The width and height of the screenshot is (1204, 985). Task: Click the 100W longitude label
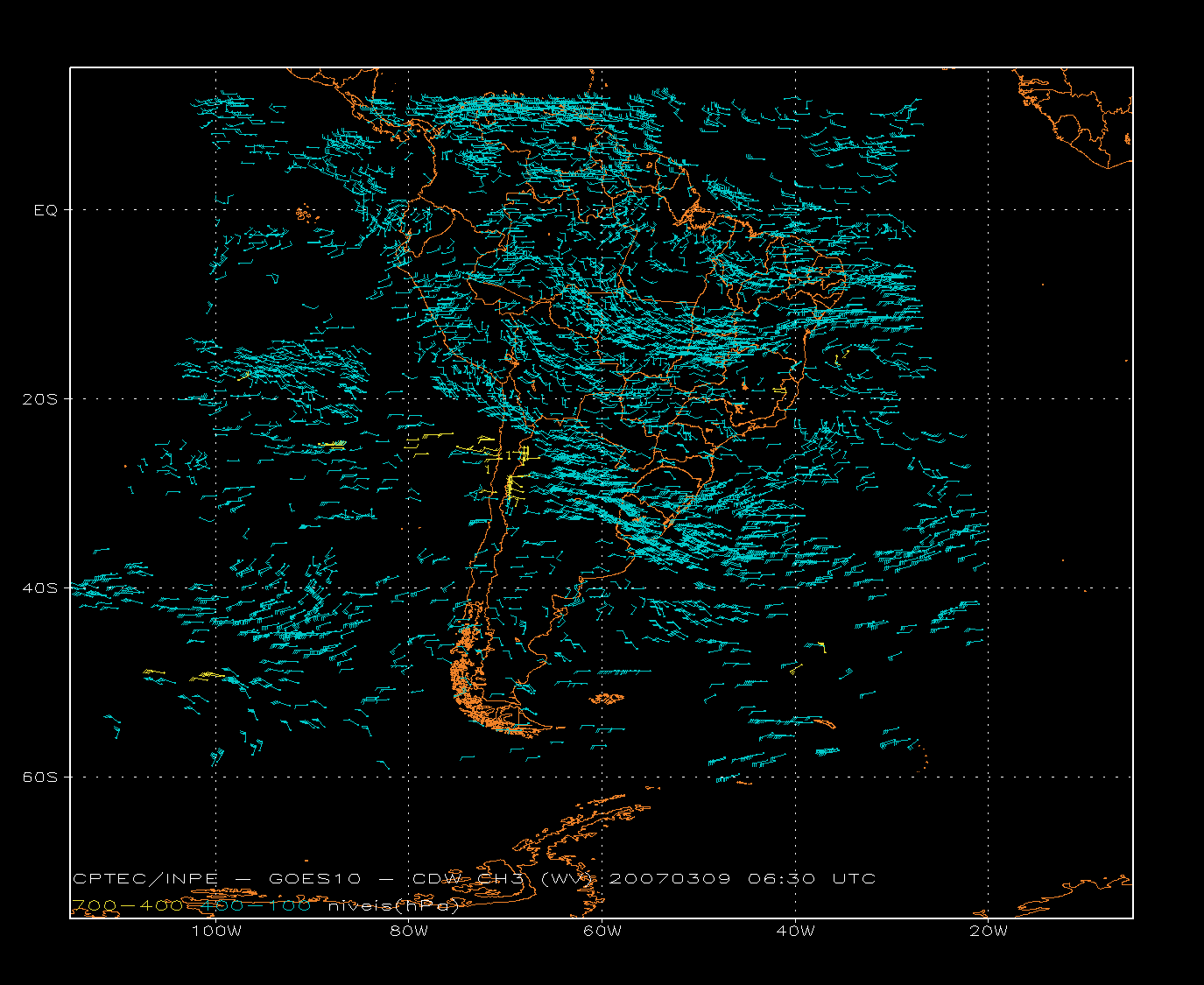point(216,932)
